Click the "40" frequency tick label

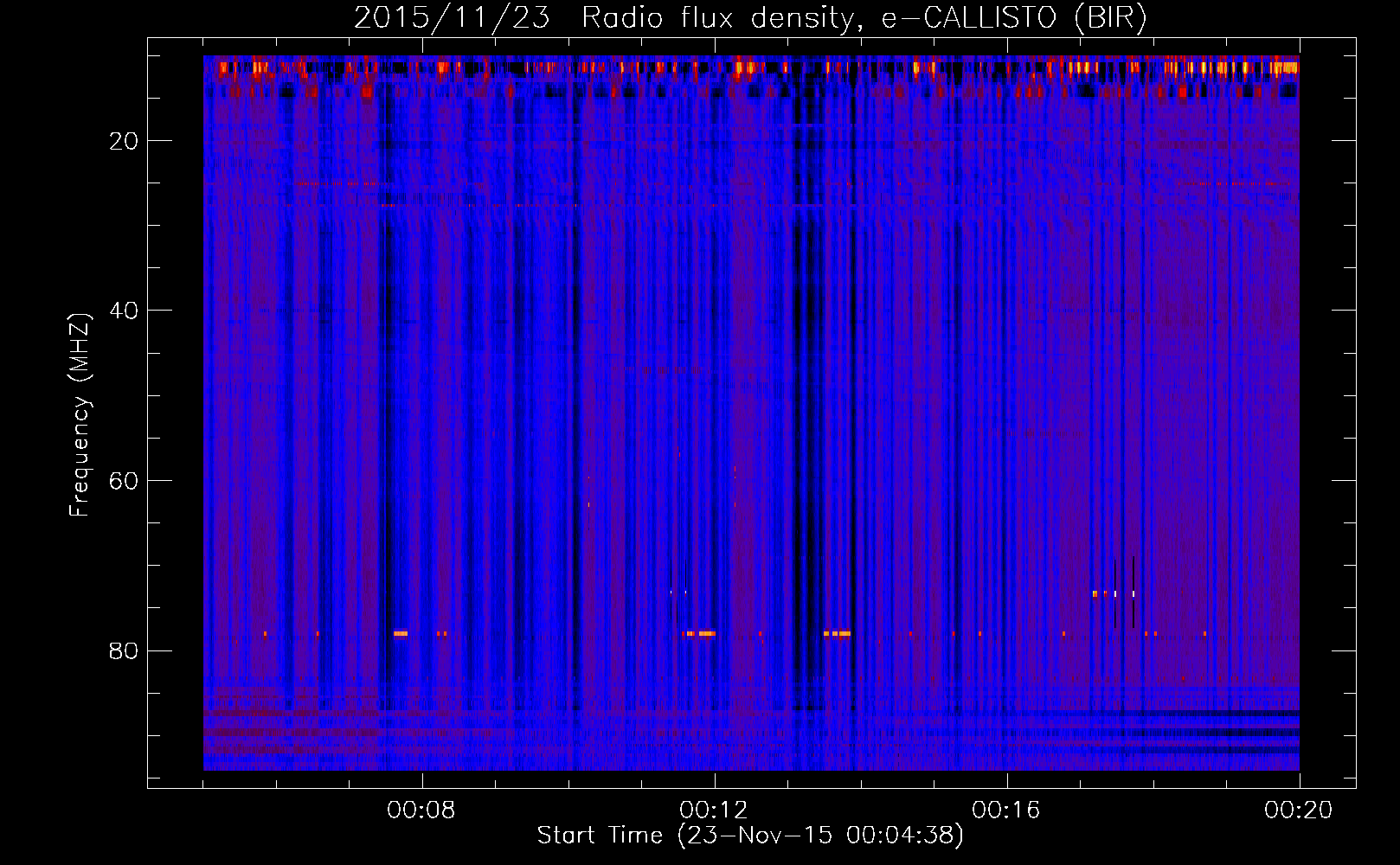coord(124,311)
